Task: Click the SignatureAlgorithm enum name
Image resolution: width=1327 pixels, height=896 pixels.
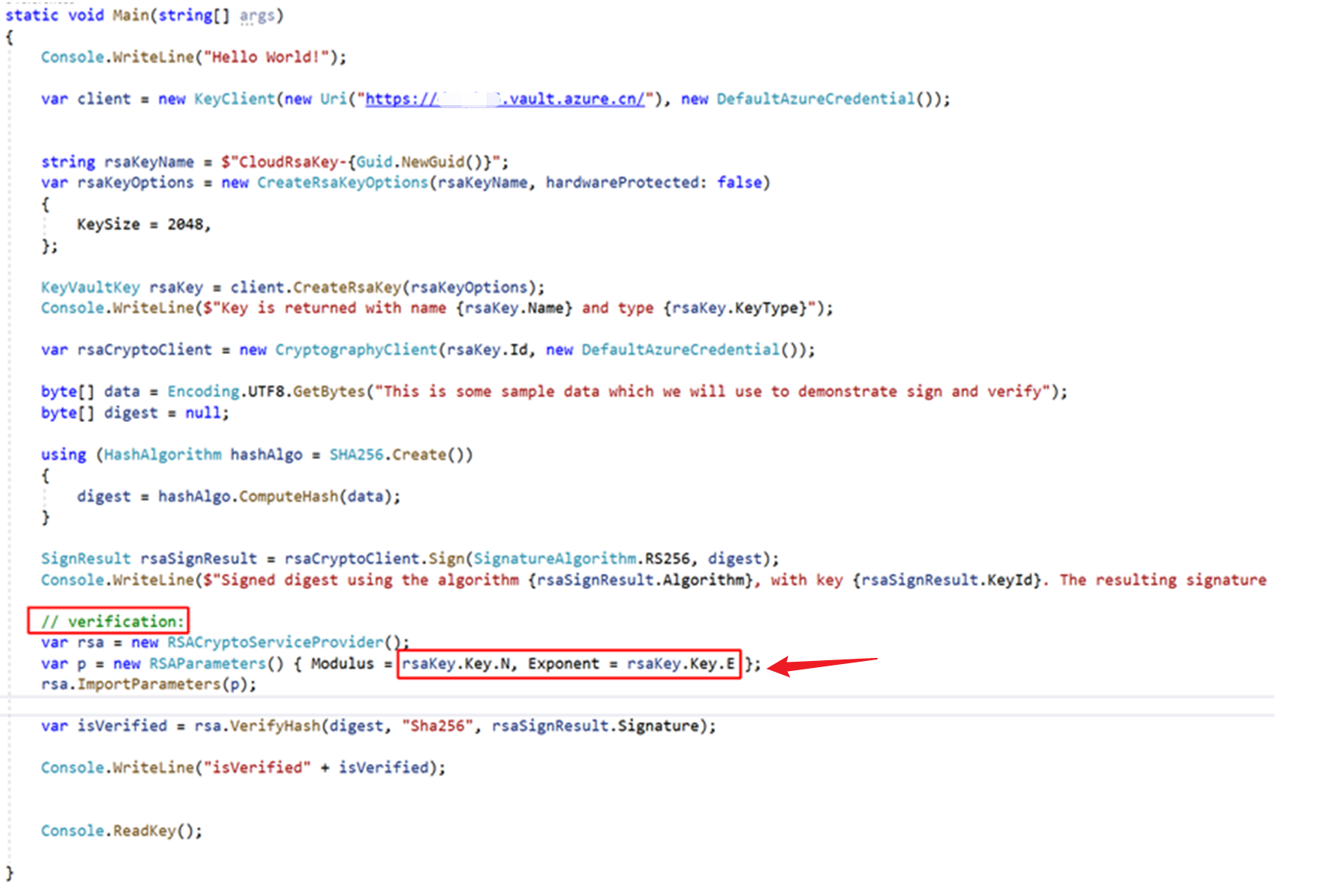Action: 554,559
